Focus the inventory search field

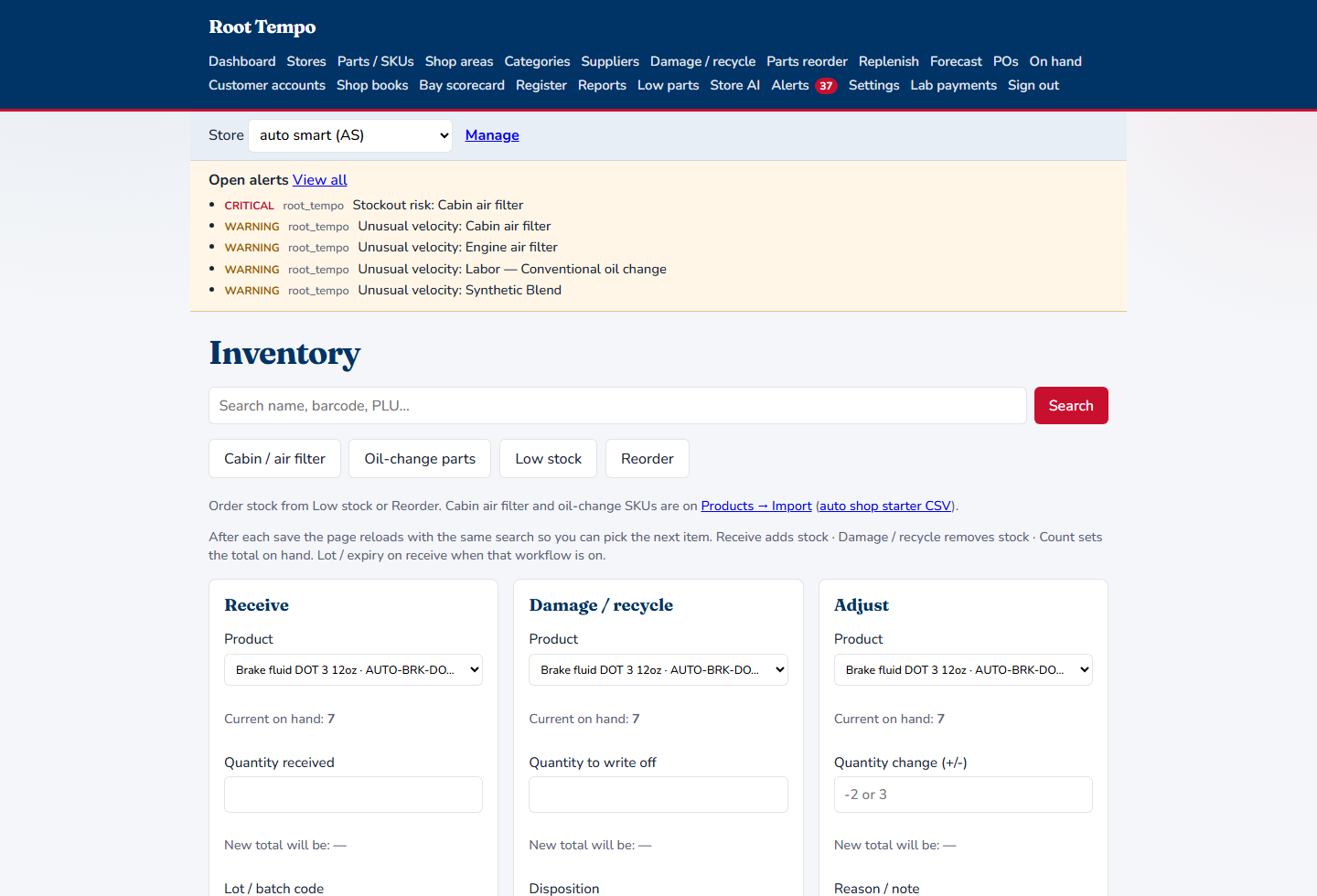click(x=617, y=406)
